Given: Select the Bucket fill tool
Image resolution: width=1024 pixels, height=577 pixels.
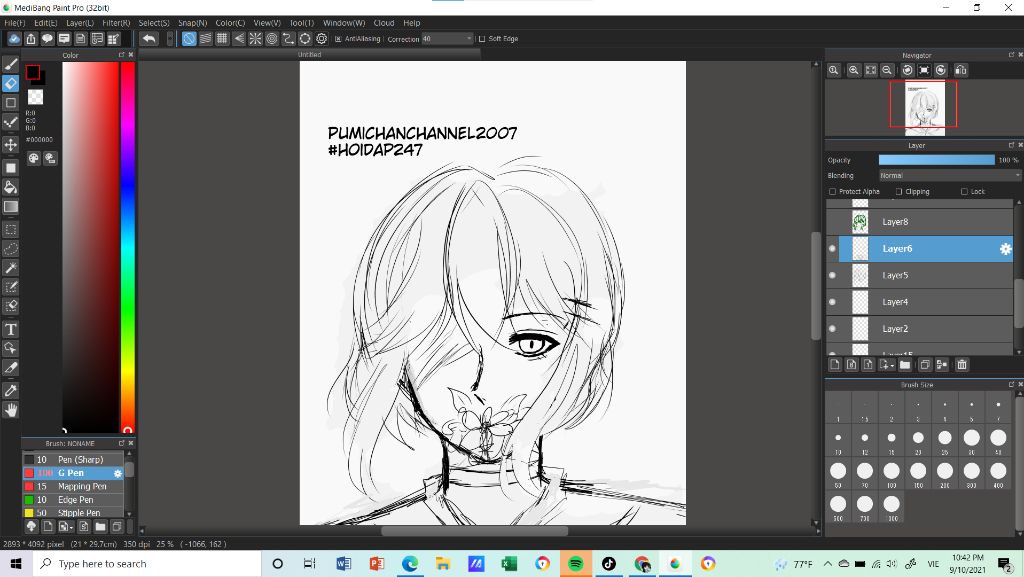Looking at the screenshot, I should (x=11, y=187).
